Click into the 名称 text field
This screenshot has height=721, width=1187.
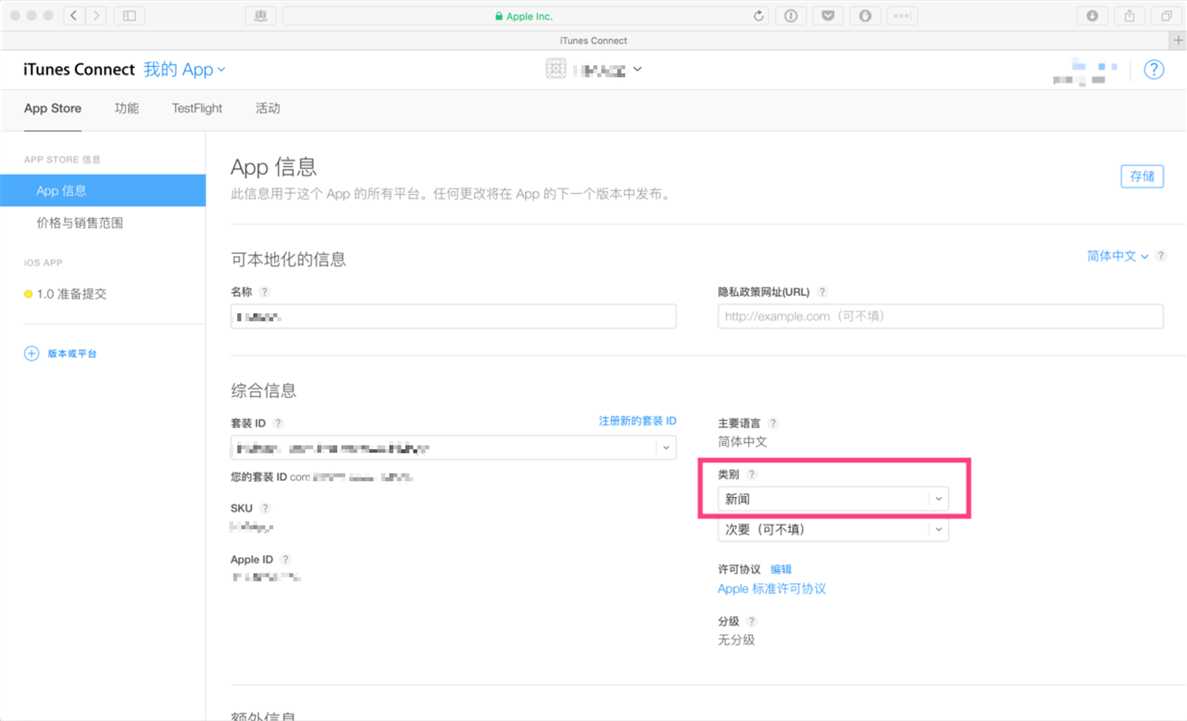click(x=453, y=317)
